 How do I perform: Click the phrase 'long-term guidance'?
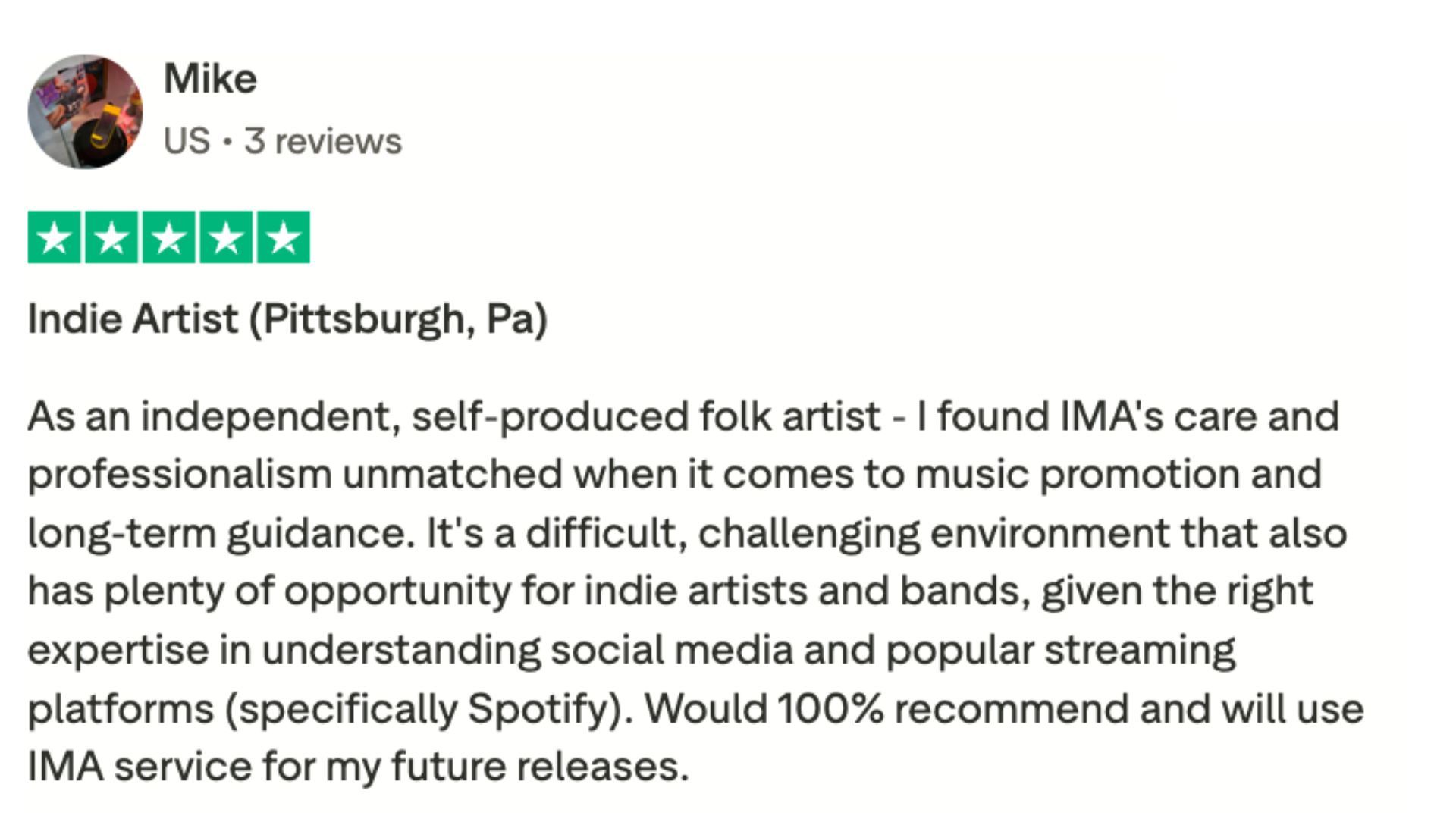217,534
